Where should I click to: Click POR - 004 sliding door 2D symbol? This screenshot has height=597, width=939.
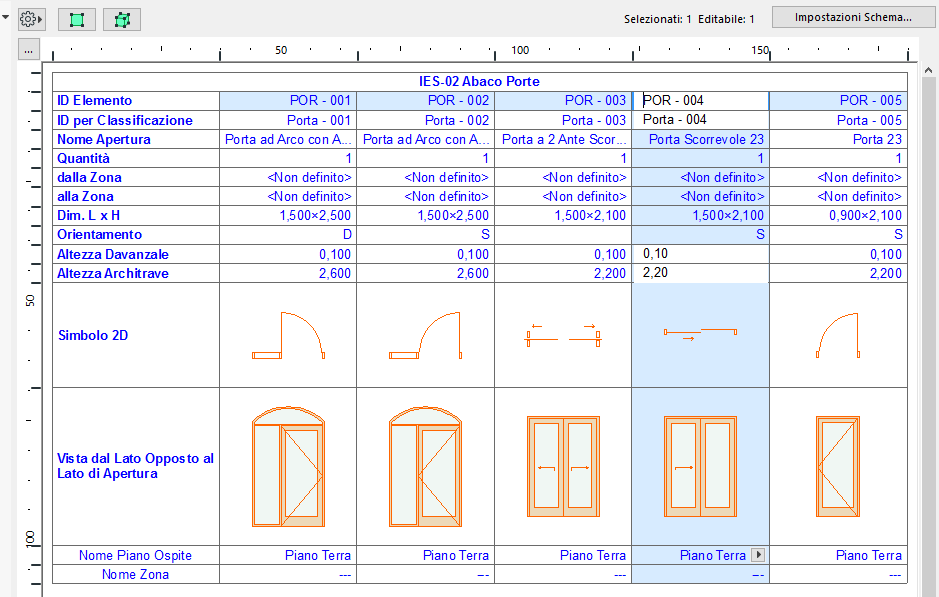(701, 334)
